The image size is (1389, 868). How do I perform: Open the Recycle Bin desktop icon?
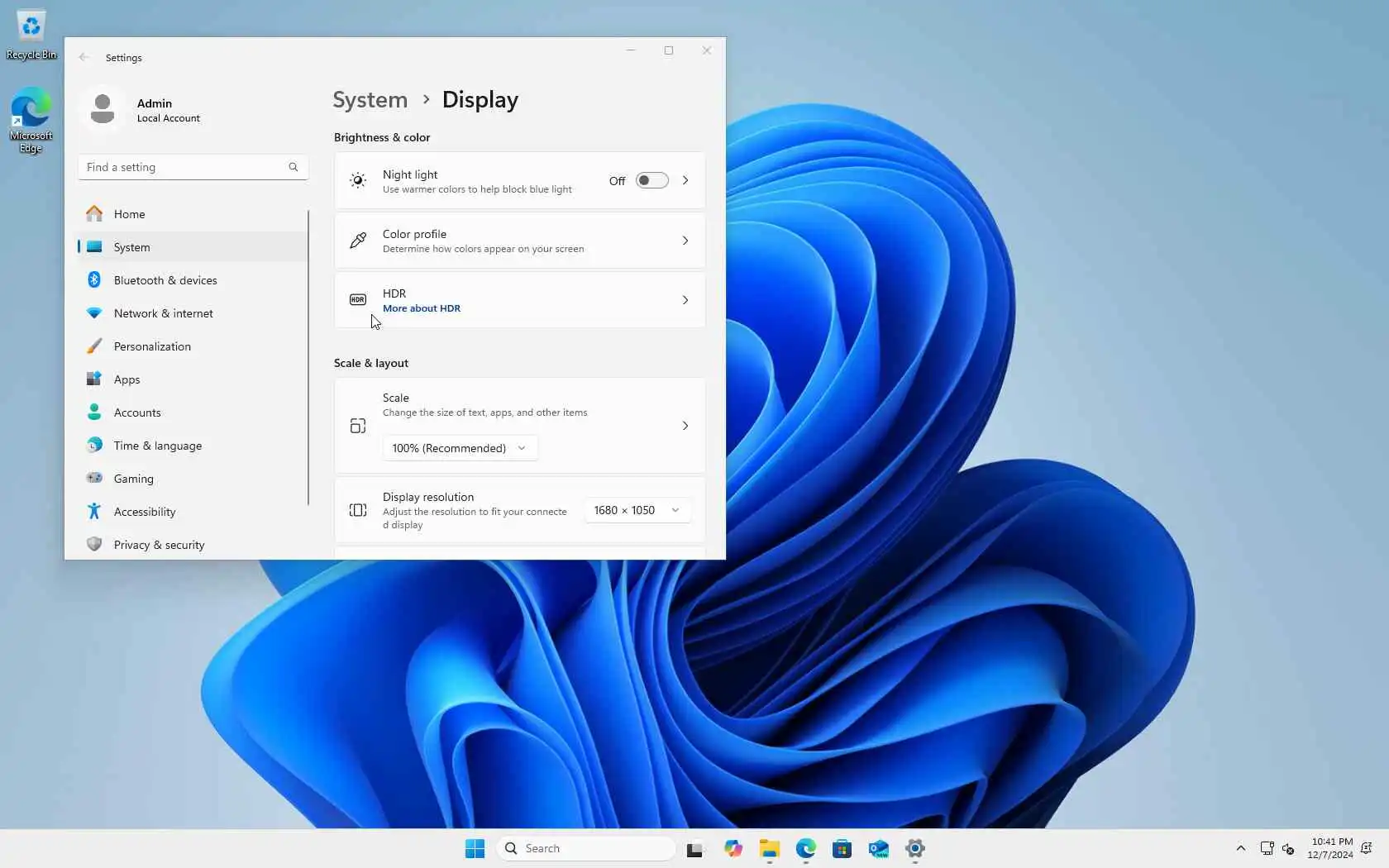31,35
